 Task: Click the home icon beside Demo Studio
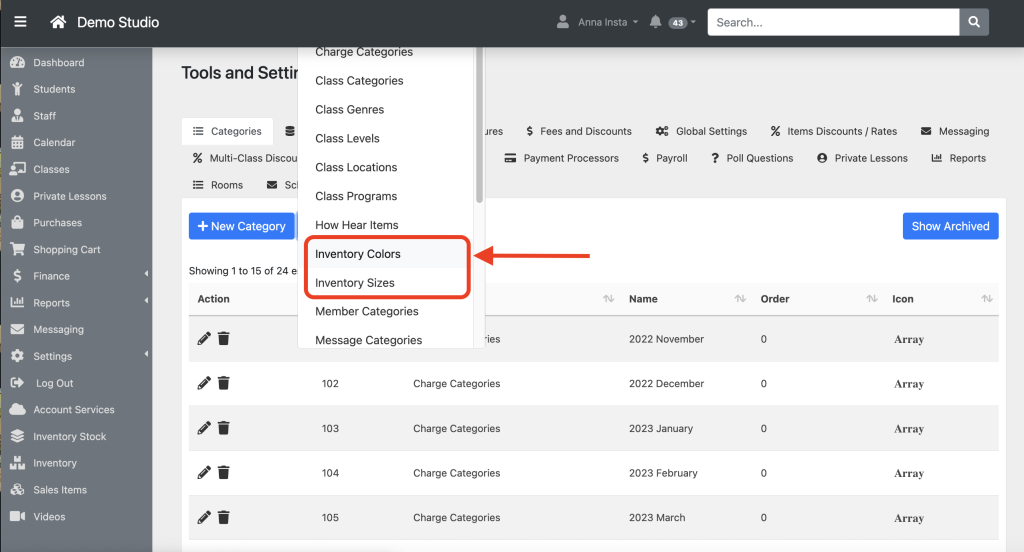[58, 22]
